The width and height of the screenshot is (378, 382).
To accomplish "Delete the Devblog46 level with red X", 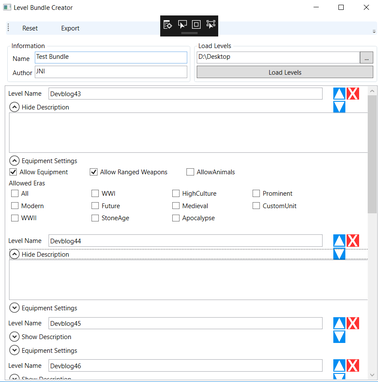I will tap(353, 366).
